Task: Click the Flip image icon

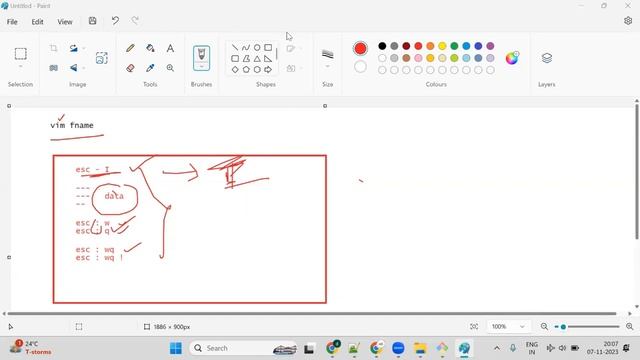Action: (73, 68)
